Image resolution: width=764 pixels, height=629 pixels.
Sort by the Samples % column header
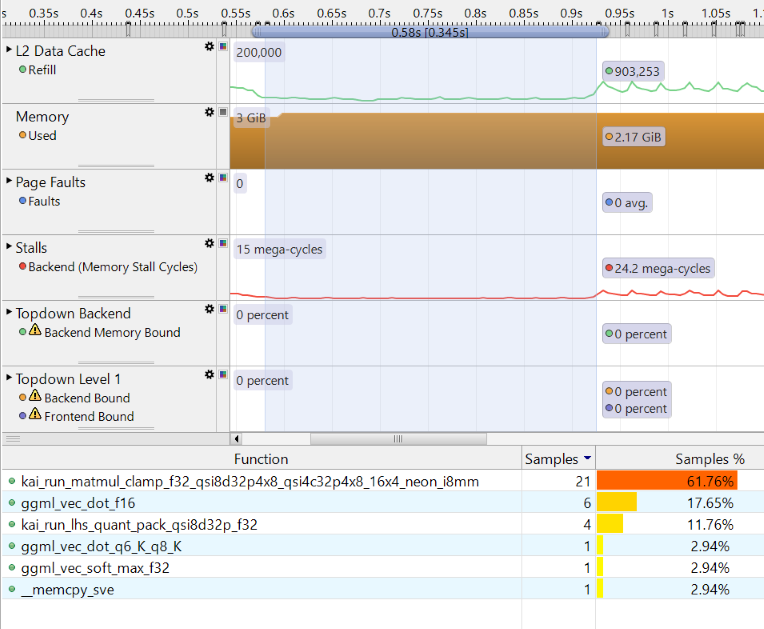click(x=680, y=459)
